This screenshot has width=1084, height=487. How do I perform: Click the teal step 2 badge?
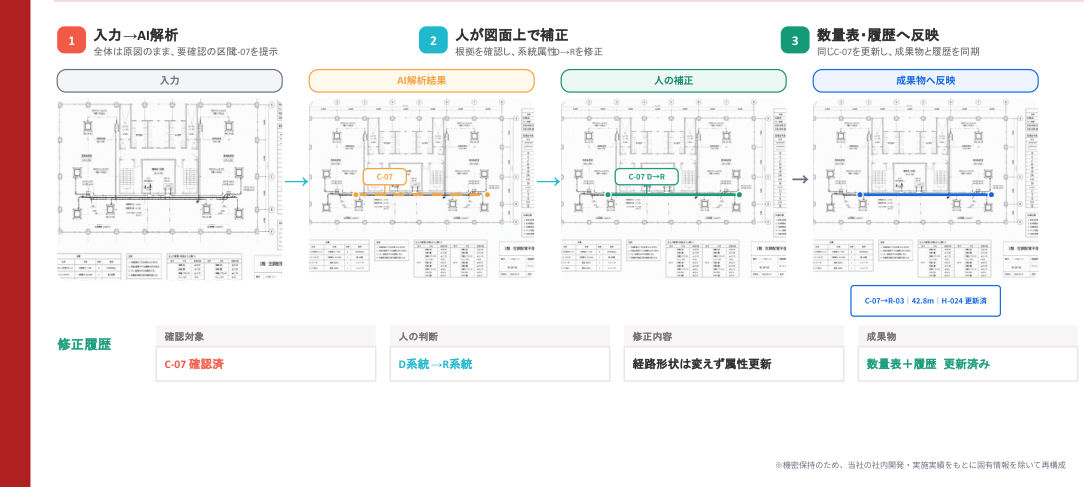coord(433,40)
